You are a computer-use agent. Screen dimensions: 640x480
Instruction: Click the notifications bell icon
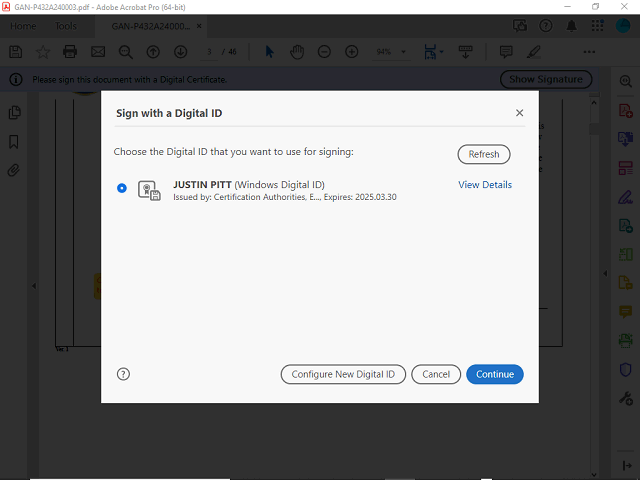point(571,26)
